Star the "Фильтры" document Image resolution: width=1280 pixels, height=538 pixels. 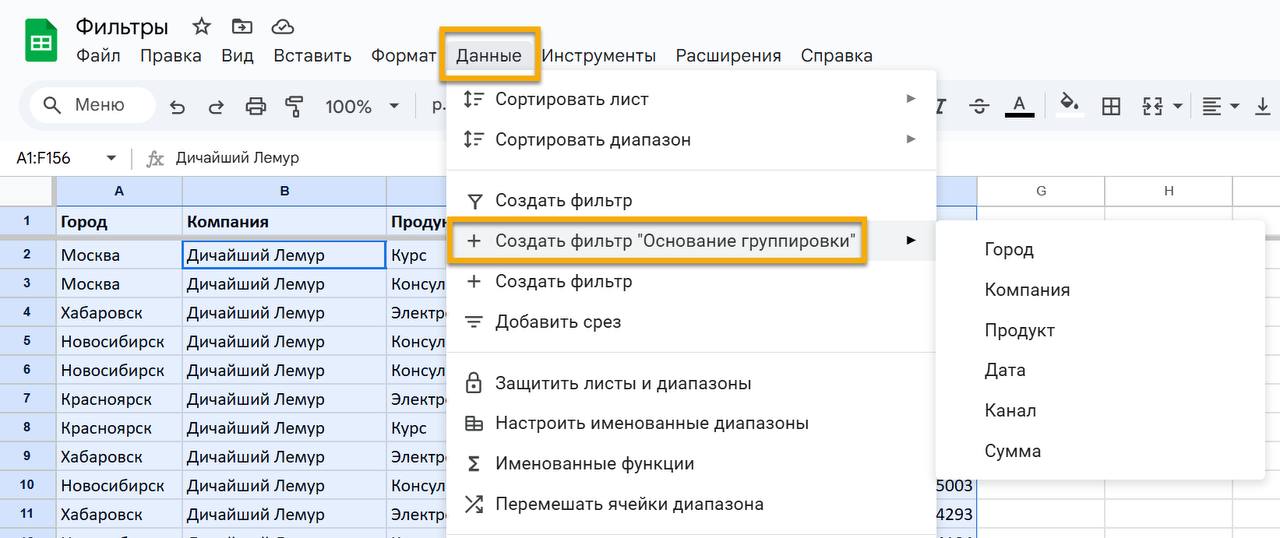point(201,27)
